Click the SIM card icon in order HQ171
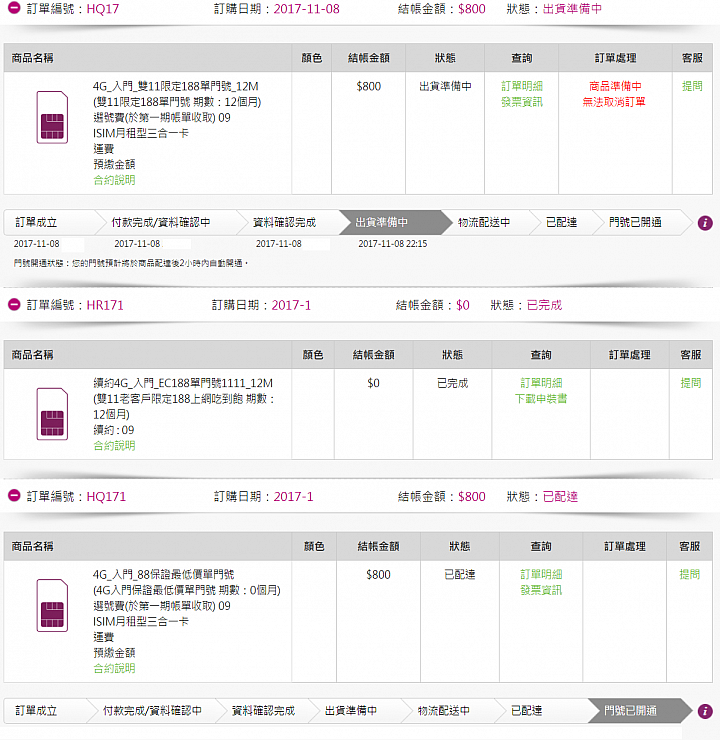720x740 pixels. pyautogui.click(x=52, y=605)
